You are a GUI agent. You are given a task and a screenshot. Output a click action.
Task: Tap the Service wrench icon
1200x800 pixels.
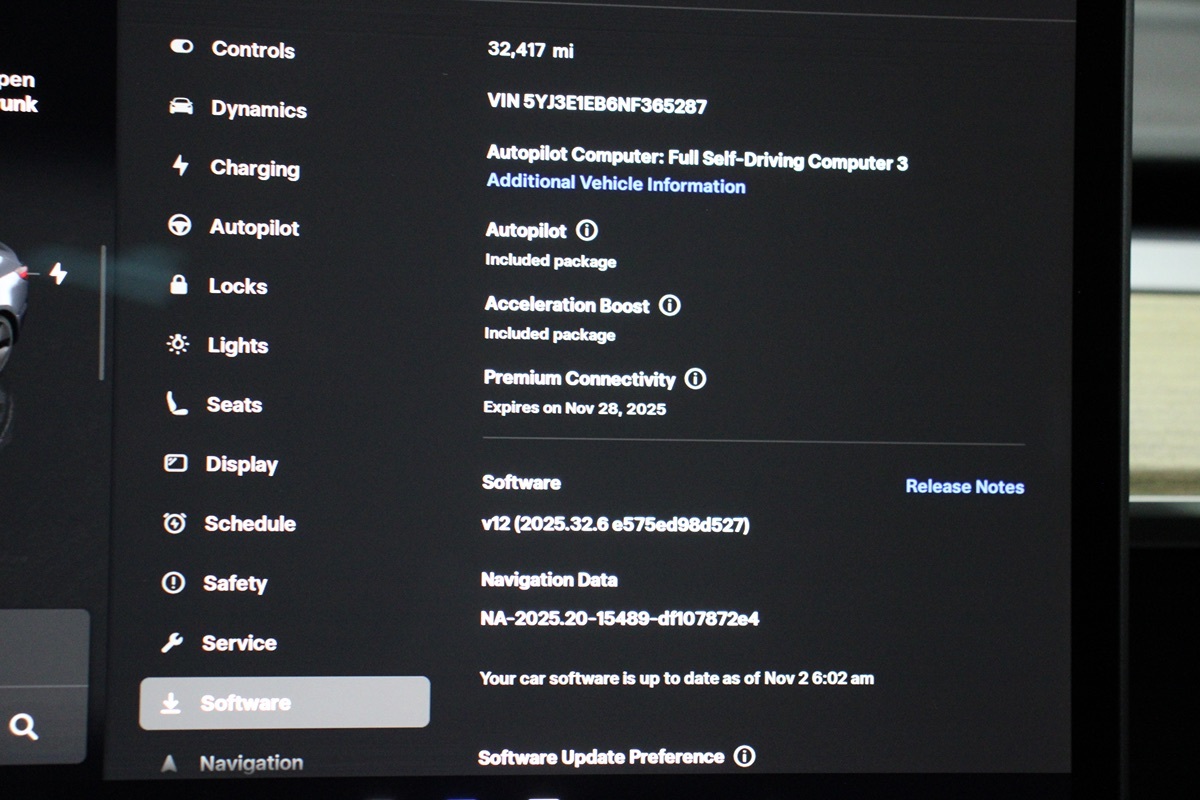(x=172, y=643)
